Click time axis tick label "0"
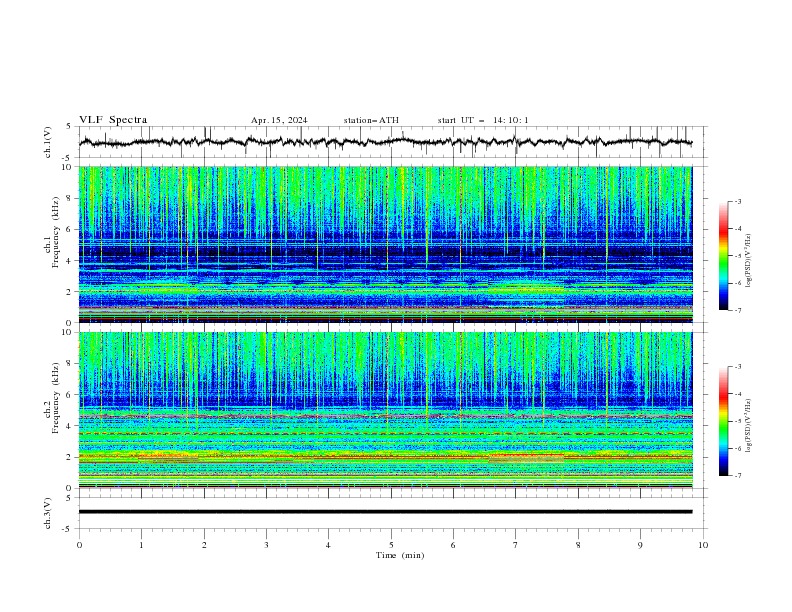The image size is (792, 612). [x=79, y=545]
